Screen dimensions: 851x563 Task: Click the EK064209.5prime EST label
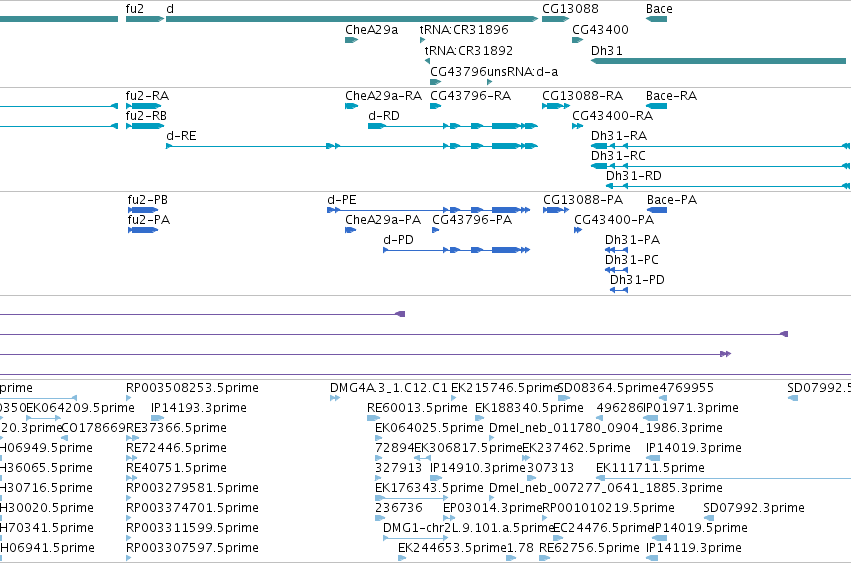point(80,408)
